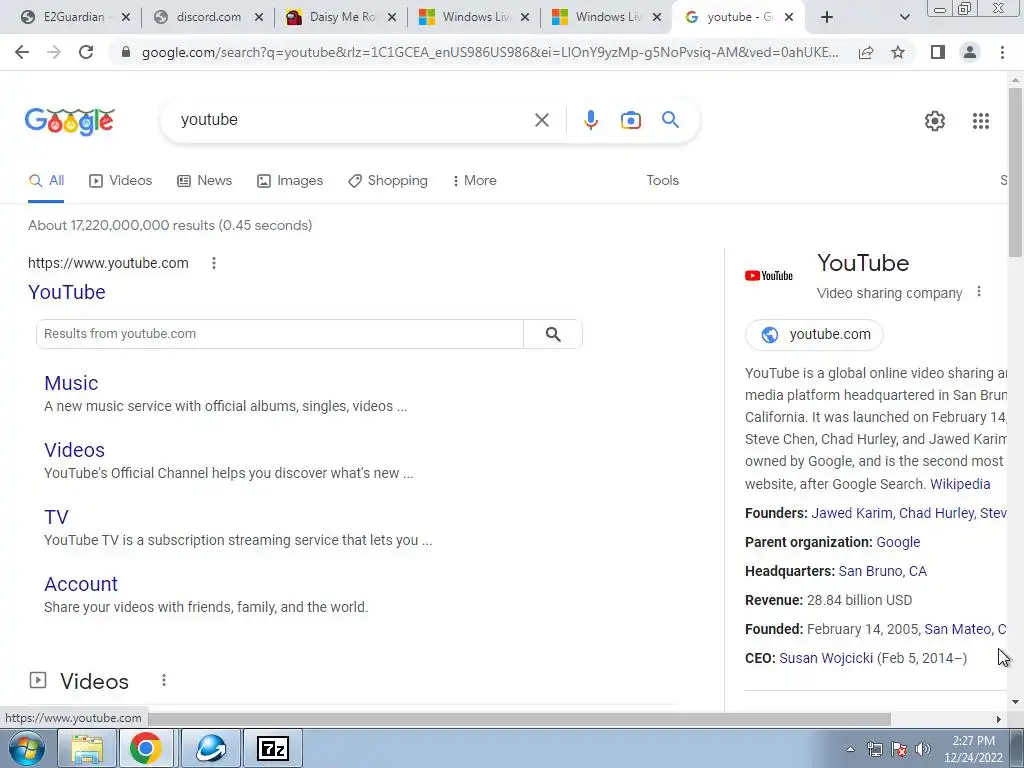
Task: Go back to the previous page
Action: click(22, 52)
